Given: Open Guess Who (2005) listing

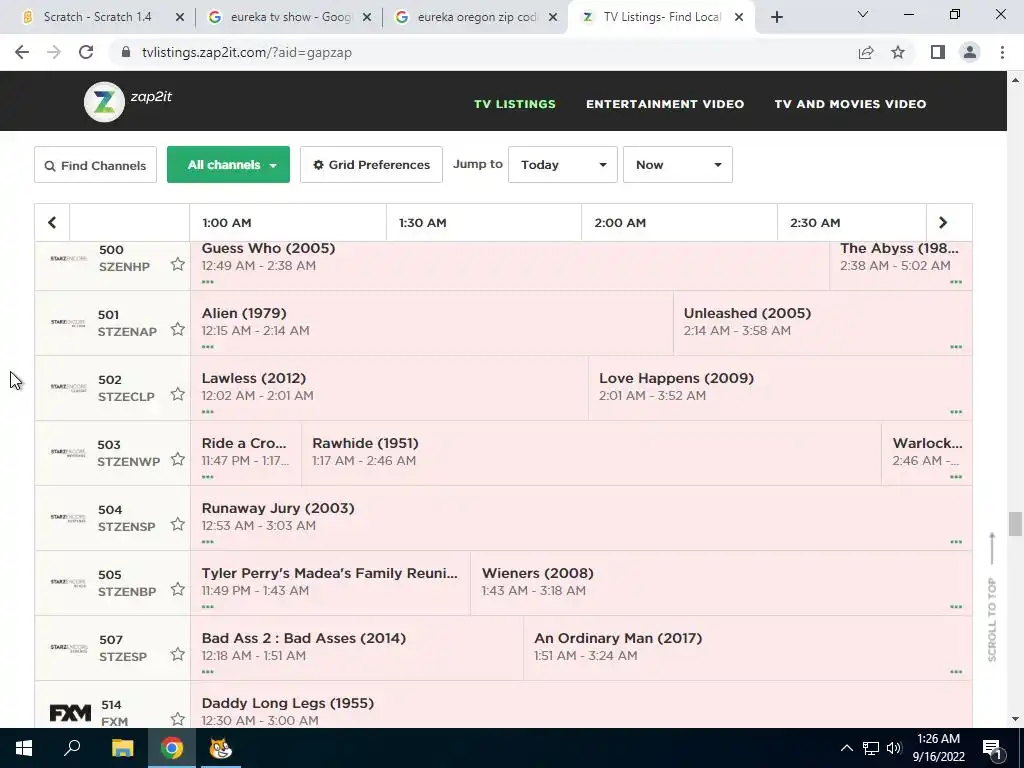Looking at the screenshot, I should click(x=268, y=248).
